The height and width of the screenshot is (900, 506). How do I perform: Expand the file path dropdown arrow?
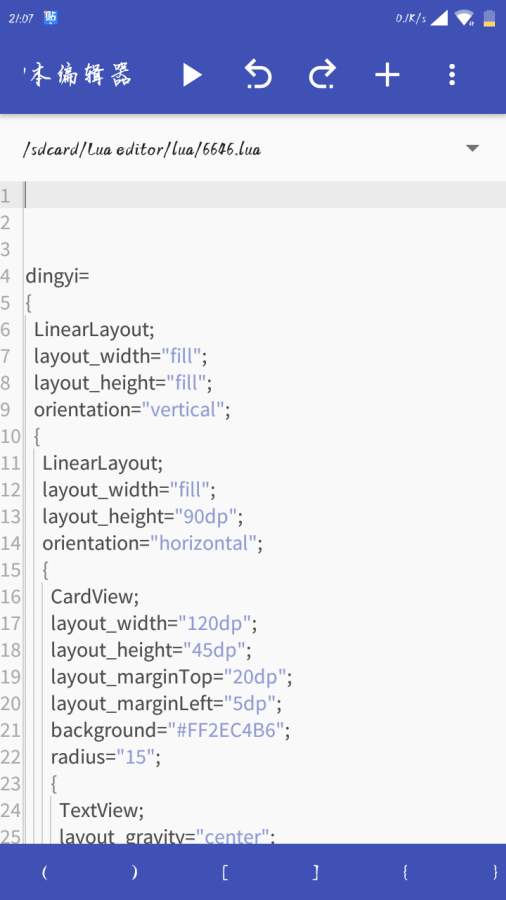coord(472,148)
